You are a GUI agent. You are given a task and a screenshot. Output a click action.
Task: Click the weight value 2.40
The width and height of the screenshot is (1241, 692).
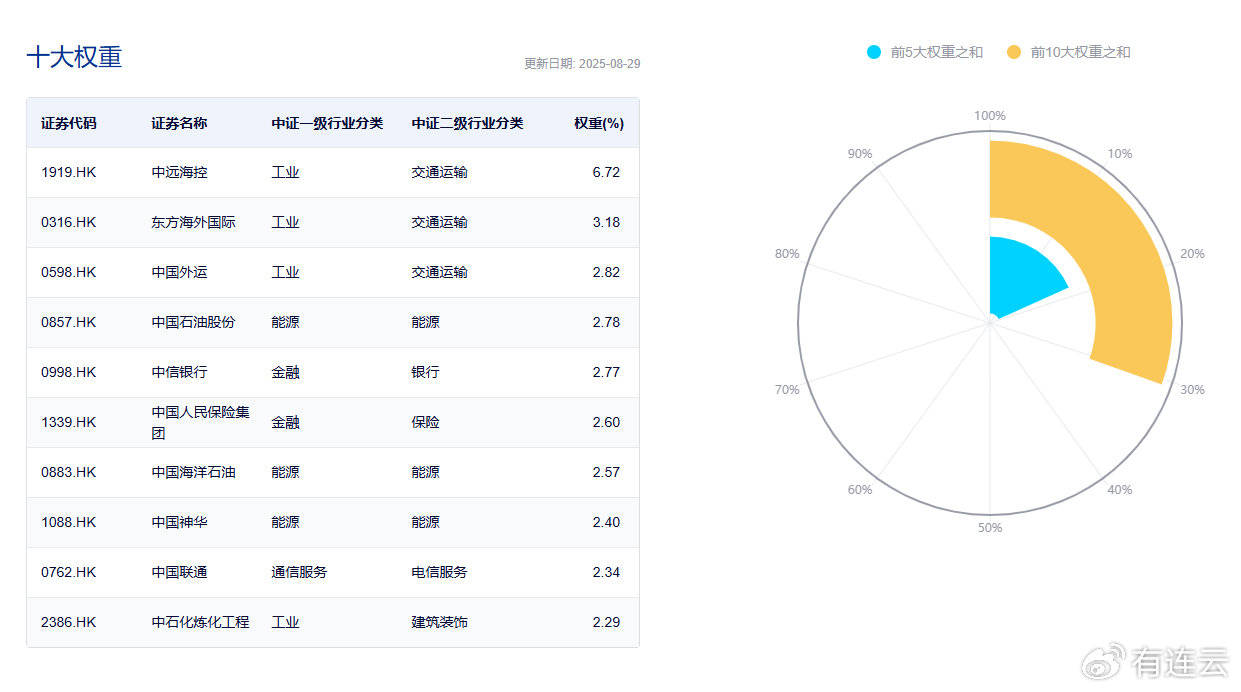[606, 522]
